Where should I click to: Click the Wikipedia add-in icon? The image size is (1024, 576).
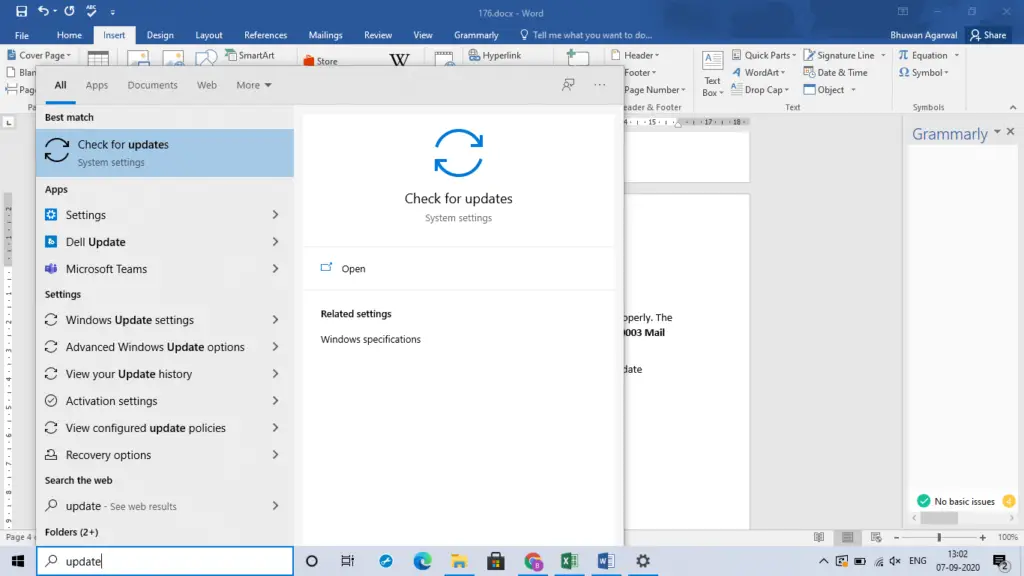tap(399, 60)
